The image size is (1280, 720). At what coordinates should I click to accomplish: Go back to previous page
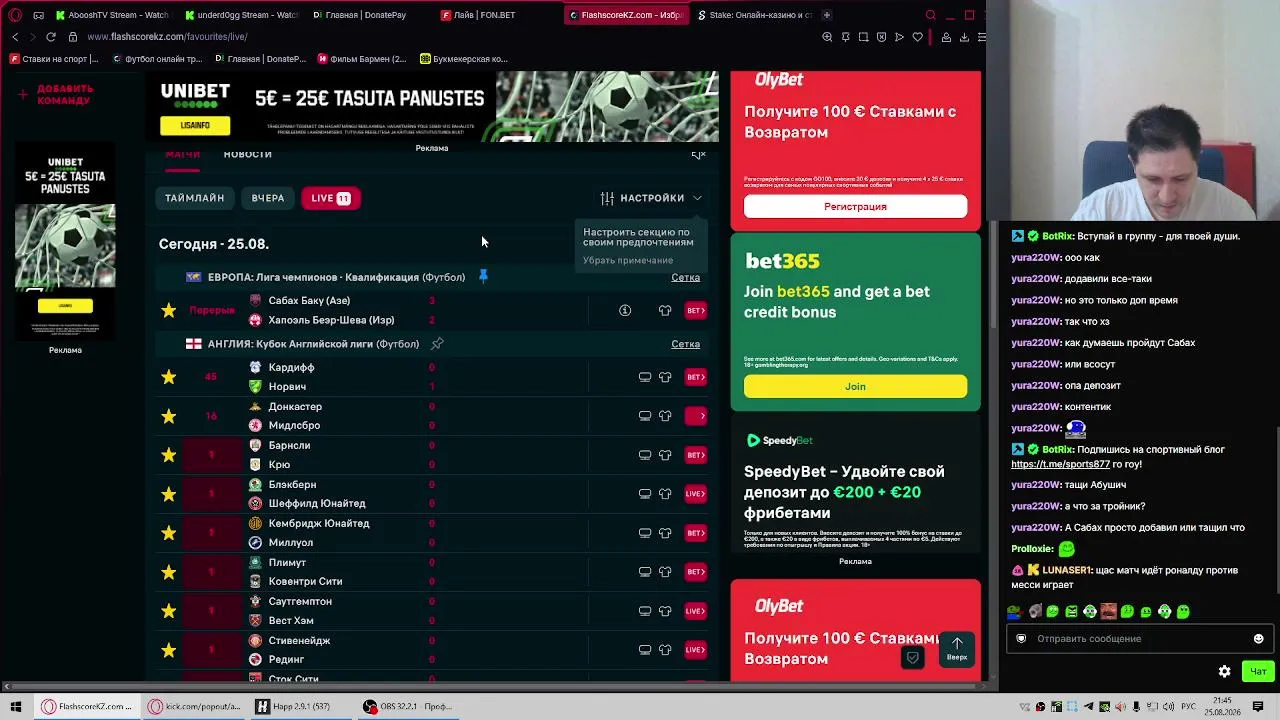click(15, 37)
